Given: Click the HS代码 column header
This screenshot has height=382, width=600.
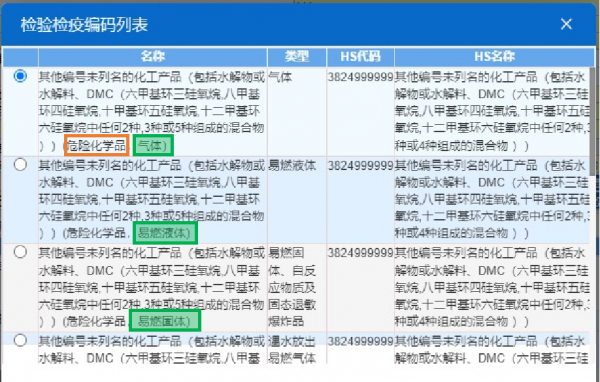Looking at the screenshot, I should 360,57.
